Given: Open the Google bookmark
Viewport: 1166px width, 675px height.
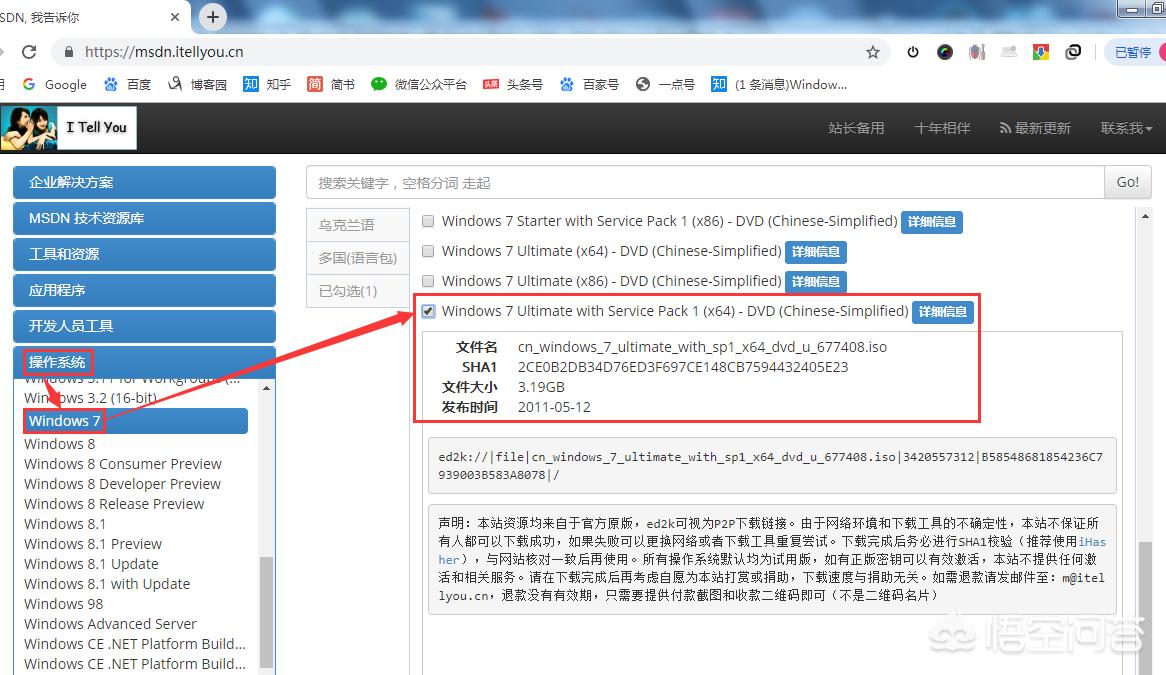Looking at the screenshot, I should 55,84.
